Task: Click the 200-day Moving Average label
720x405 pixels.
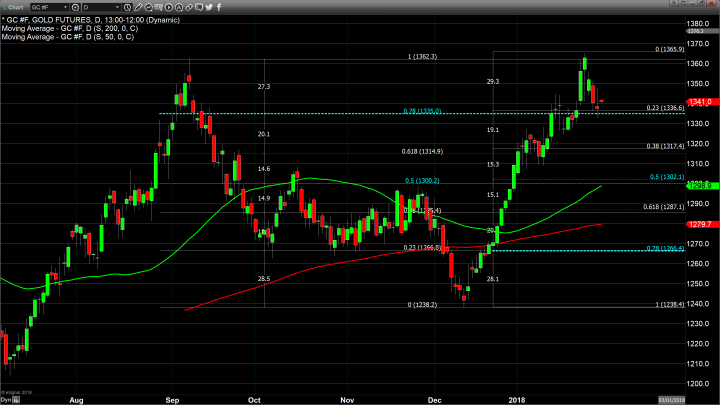Action: tap(69, 27)
